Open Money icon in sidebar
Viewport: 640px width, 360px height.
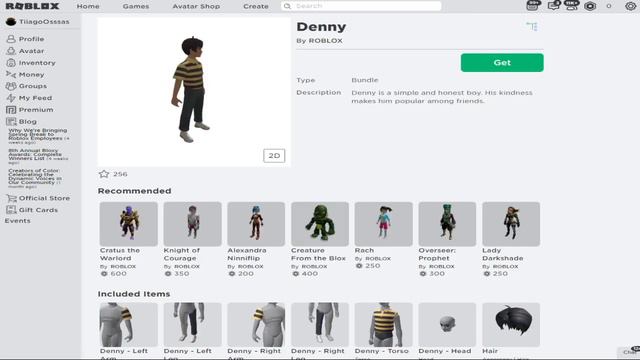coord(11,75)
